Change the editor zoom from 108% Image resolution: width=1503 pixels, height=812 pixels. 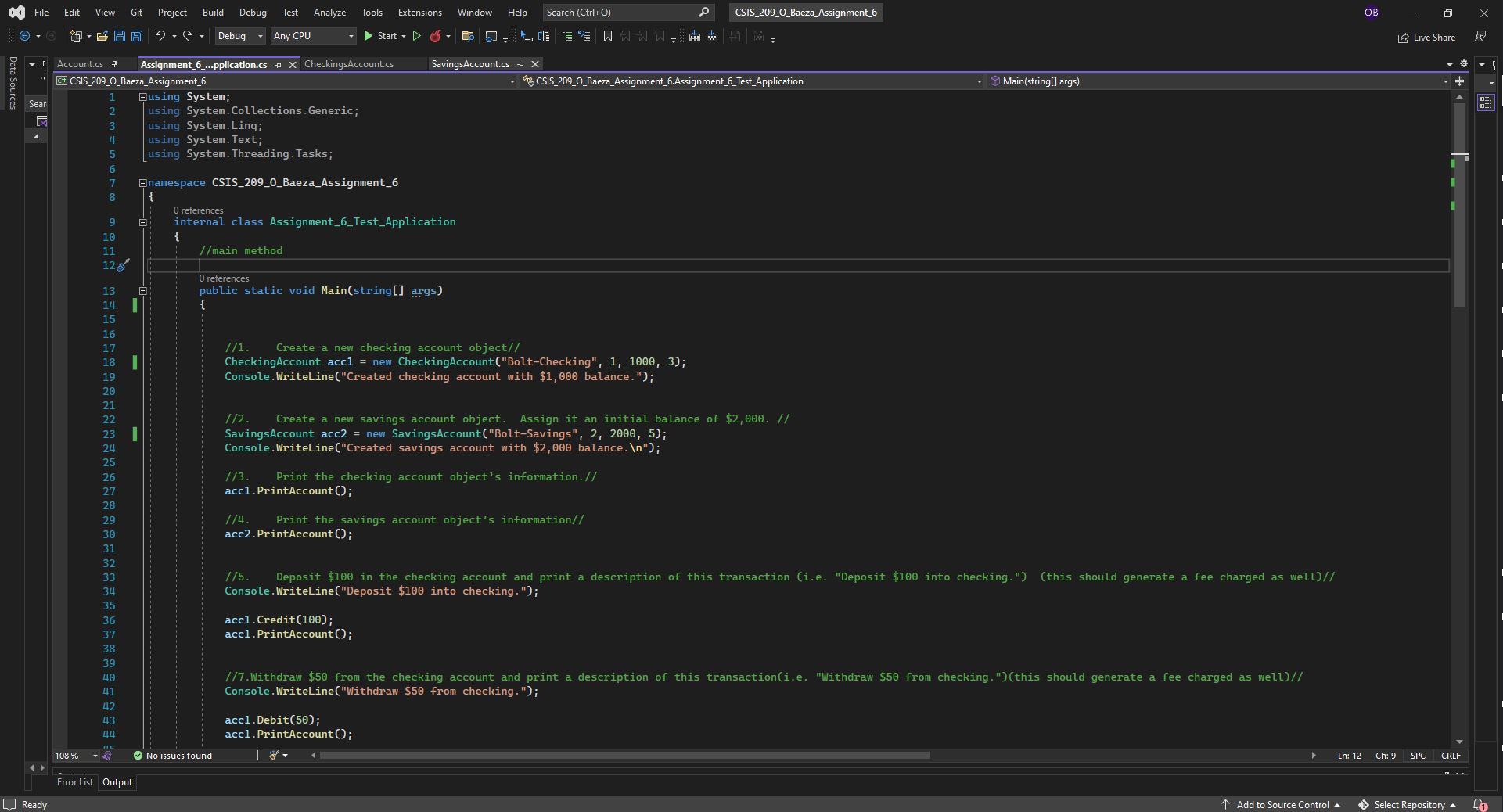pos(74,756)
